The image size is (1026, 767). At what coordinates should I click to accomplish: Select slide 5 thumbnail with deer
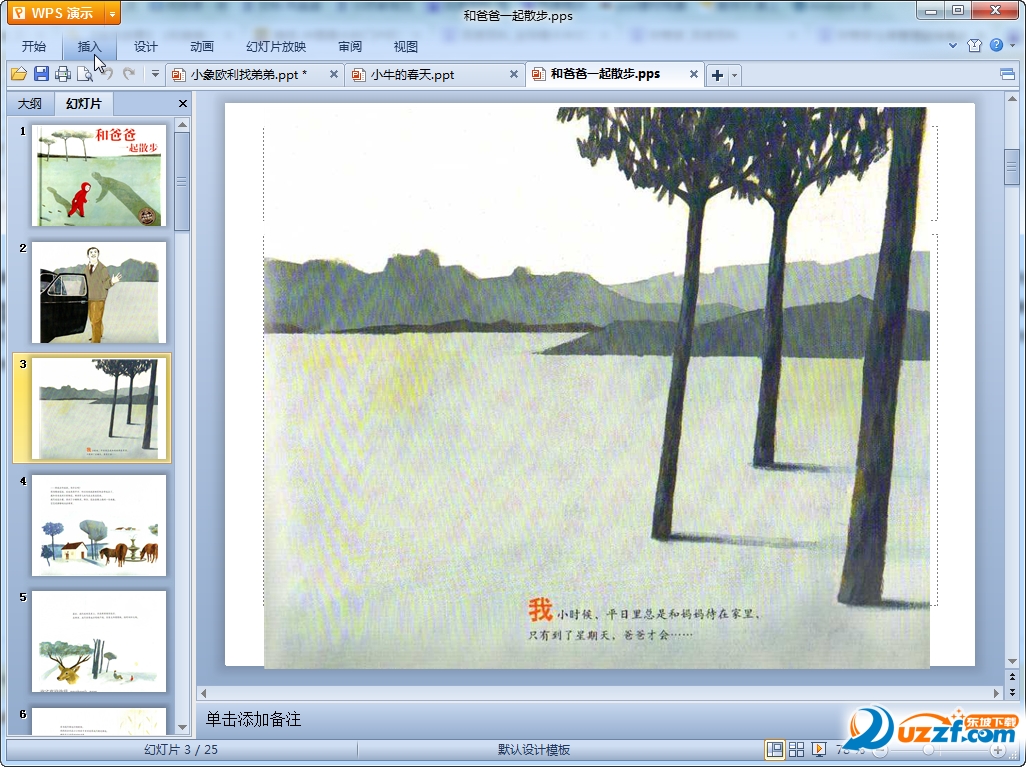pos(99,641)
